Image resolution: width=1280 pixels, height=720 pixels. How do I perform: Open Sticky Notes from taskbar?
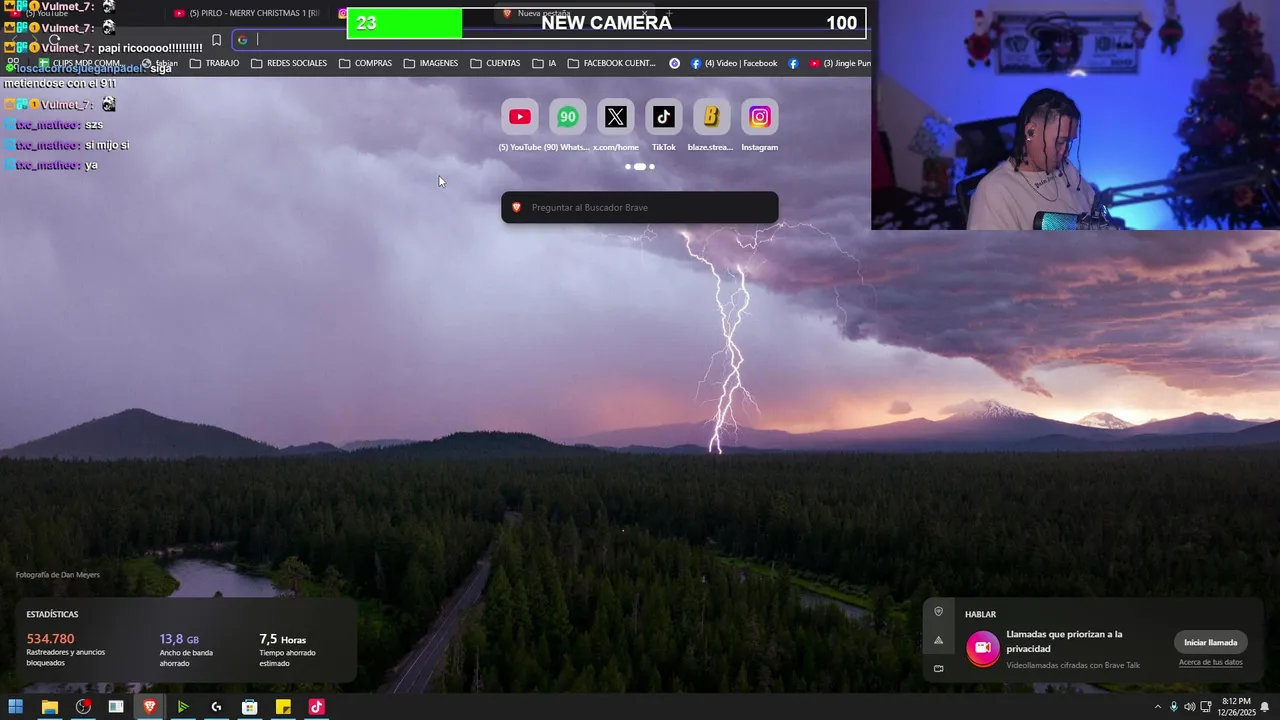(x=283, y=707)
